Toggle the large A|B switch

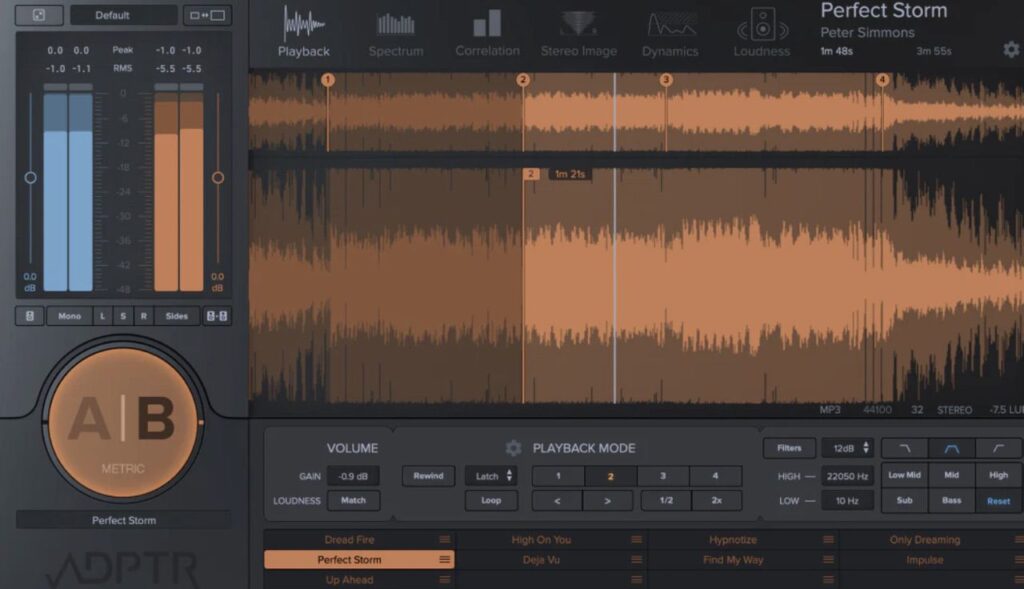point(122,420)
